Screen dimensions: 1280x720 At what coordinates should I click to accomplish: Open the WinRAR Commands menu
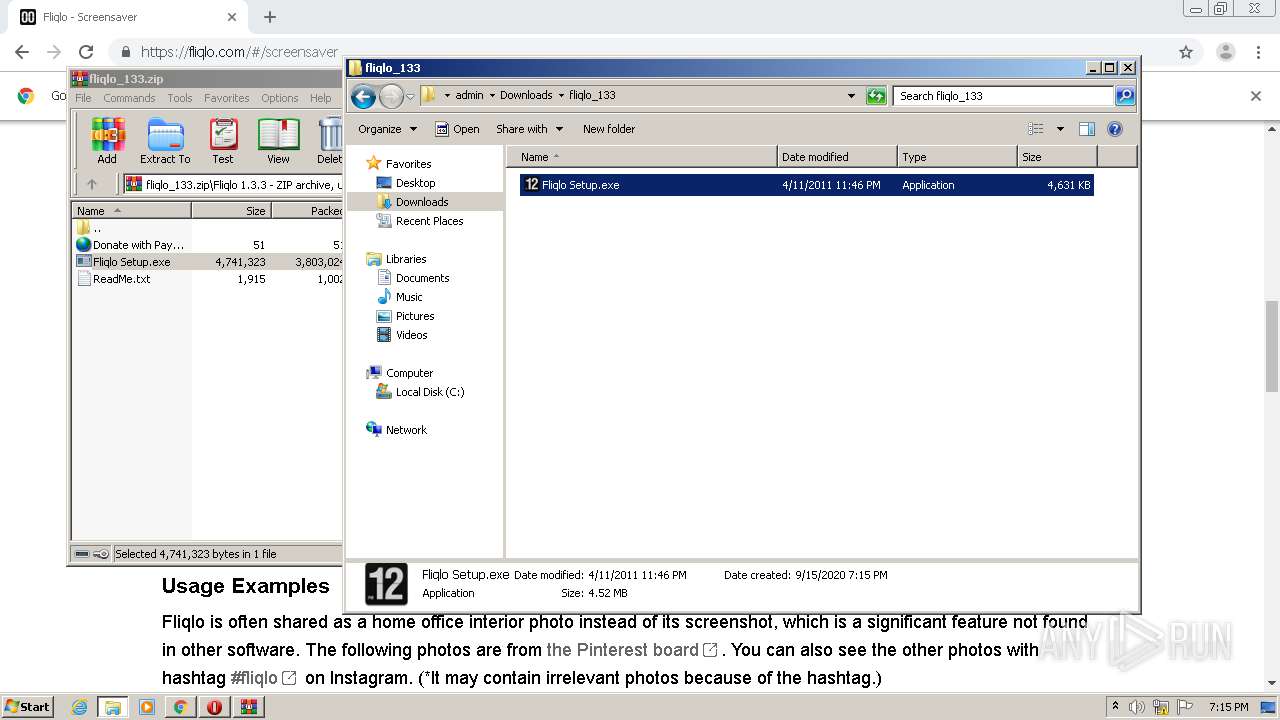pyautogui.click(x=129, y=98)
